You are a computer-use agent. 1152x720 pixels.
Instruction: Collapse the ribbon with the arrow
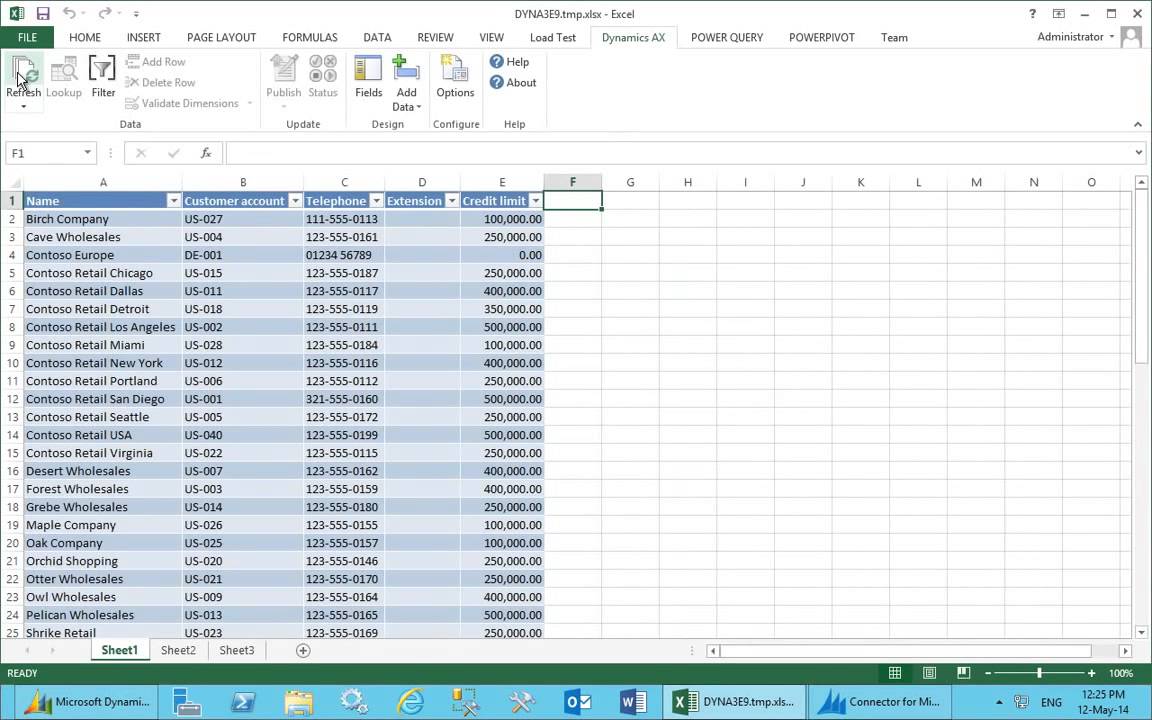pos(1137,124)
